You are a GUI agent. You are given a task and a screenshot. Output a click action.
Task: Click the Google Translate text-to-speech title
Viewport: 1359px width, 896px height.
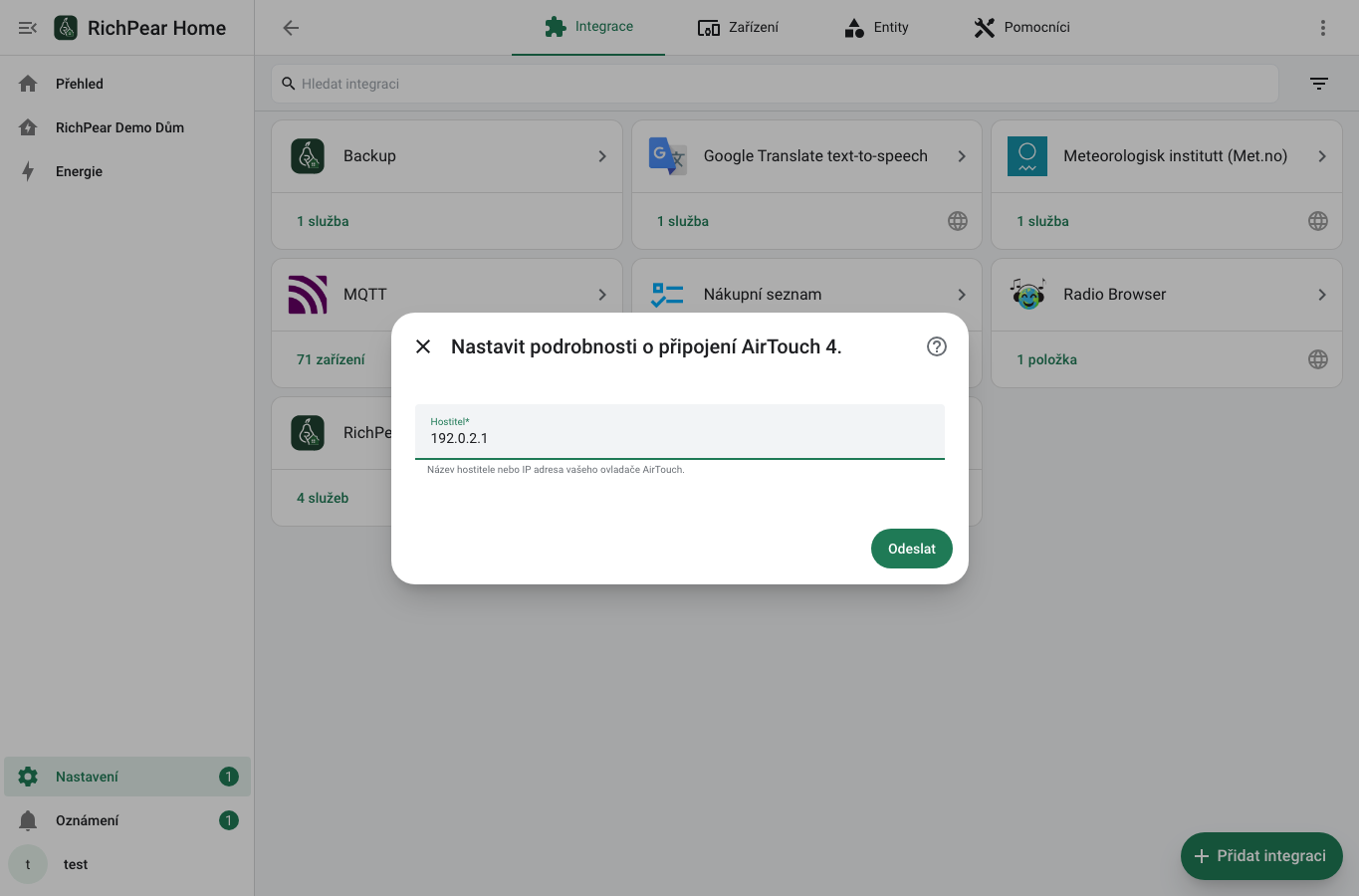815,156
